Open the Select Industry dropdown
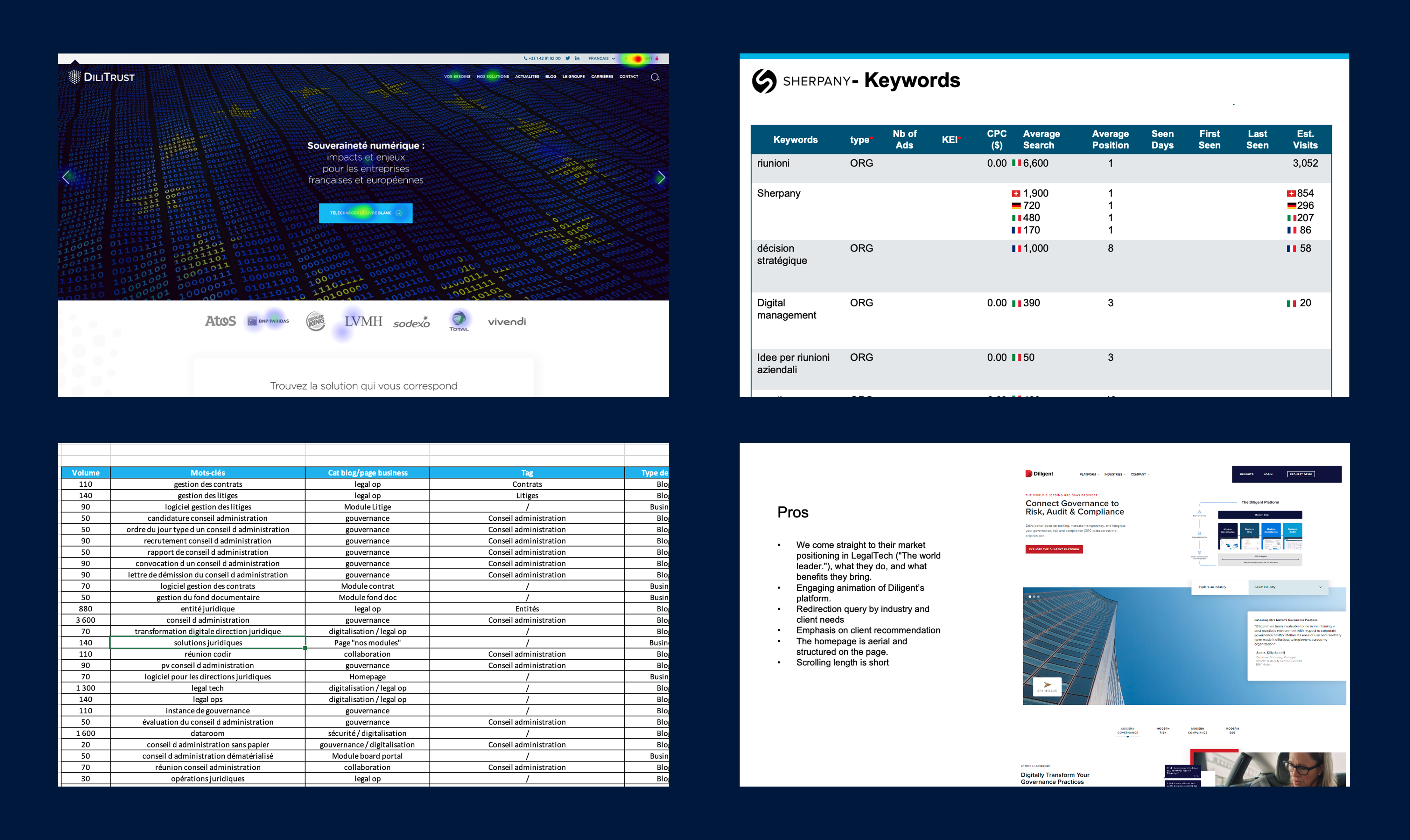 pyautogui.click(x=1288, y=587)
